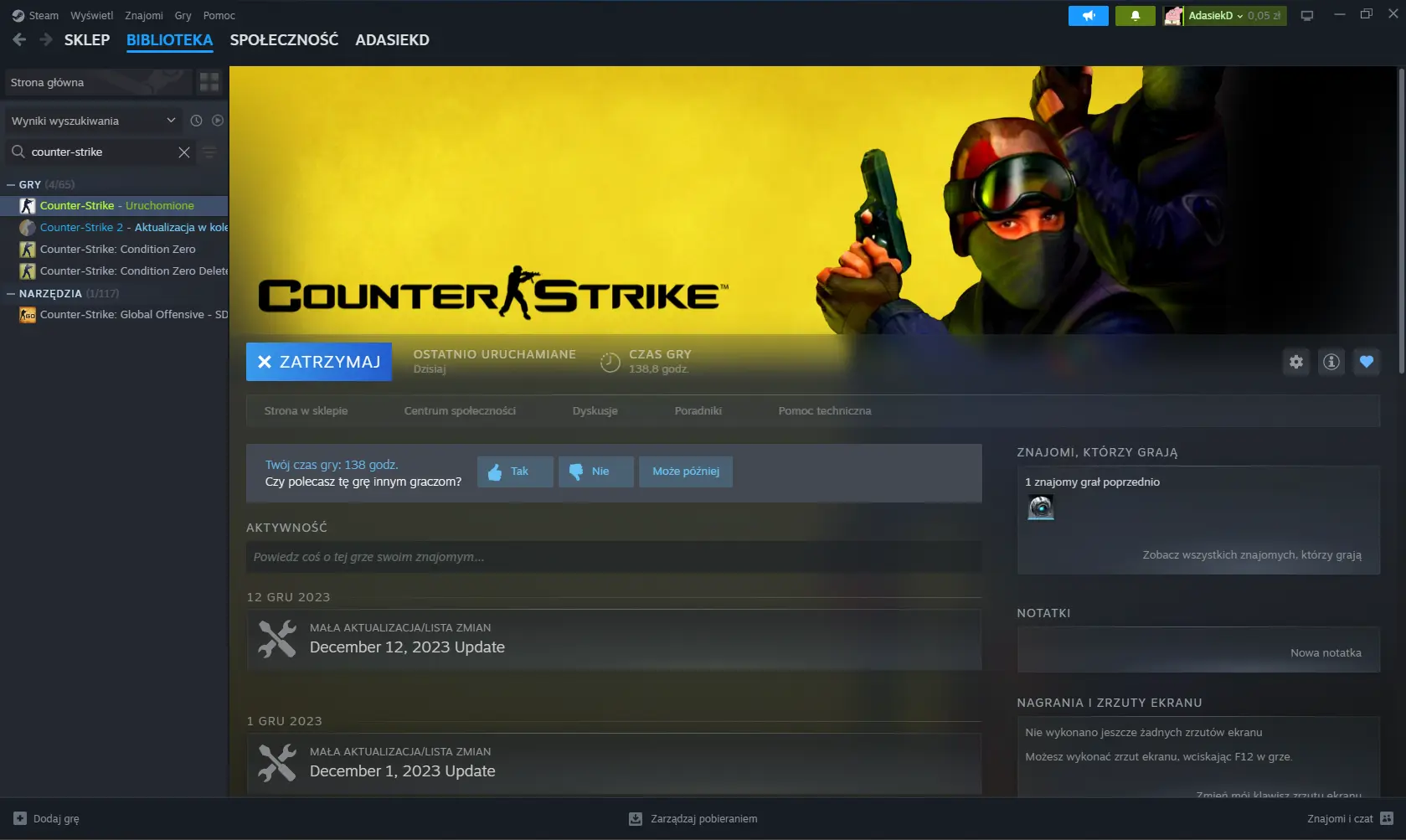
Task: Open Centrum społeczności link
Action: pyautogui.click(x=460, y=410)
